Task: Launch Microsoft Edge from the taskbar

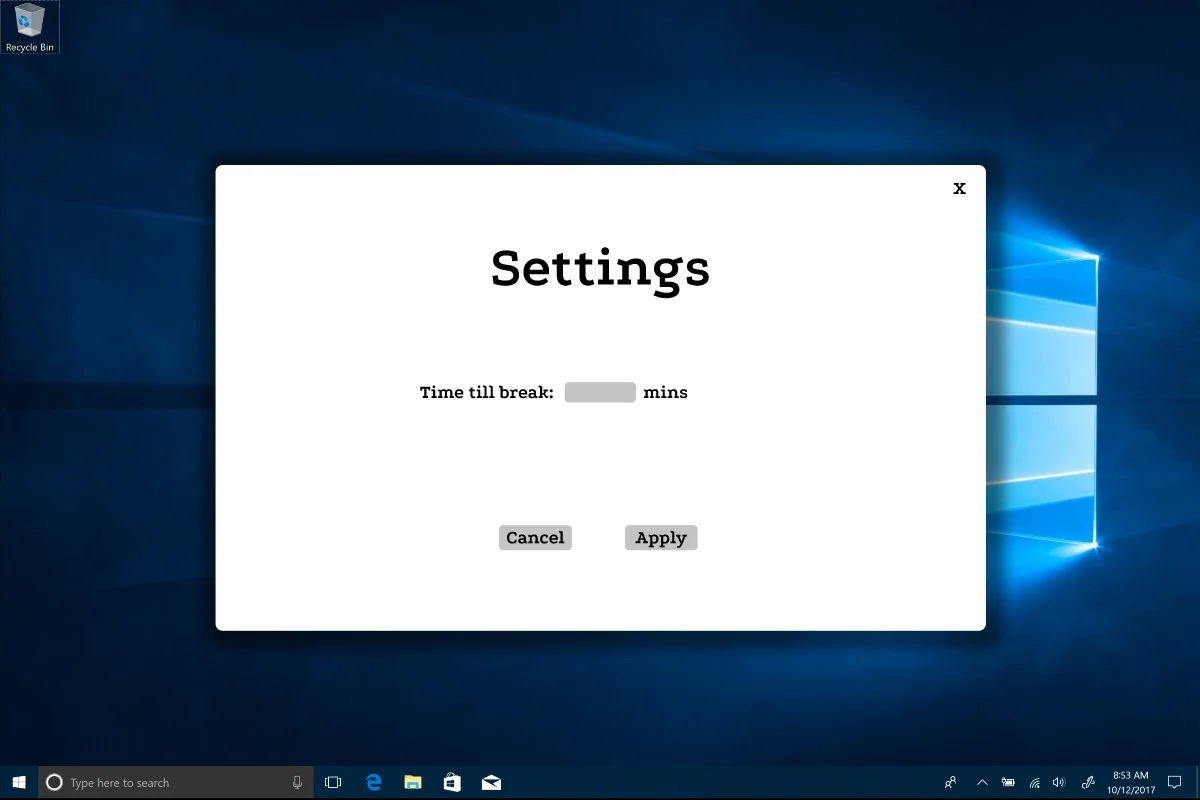Action: pos(374,783)
